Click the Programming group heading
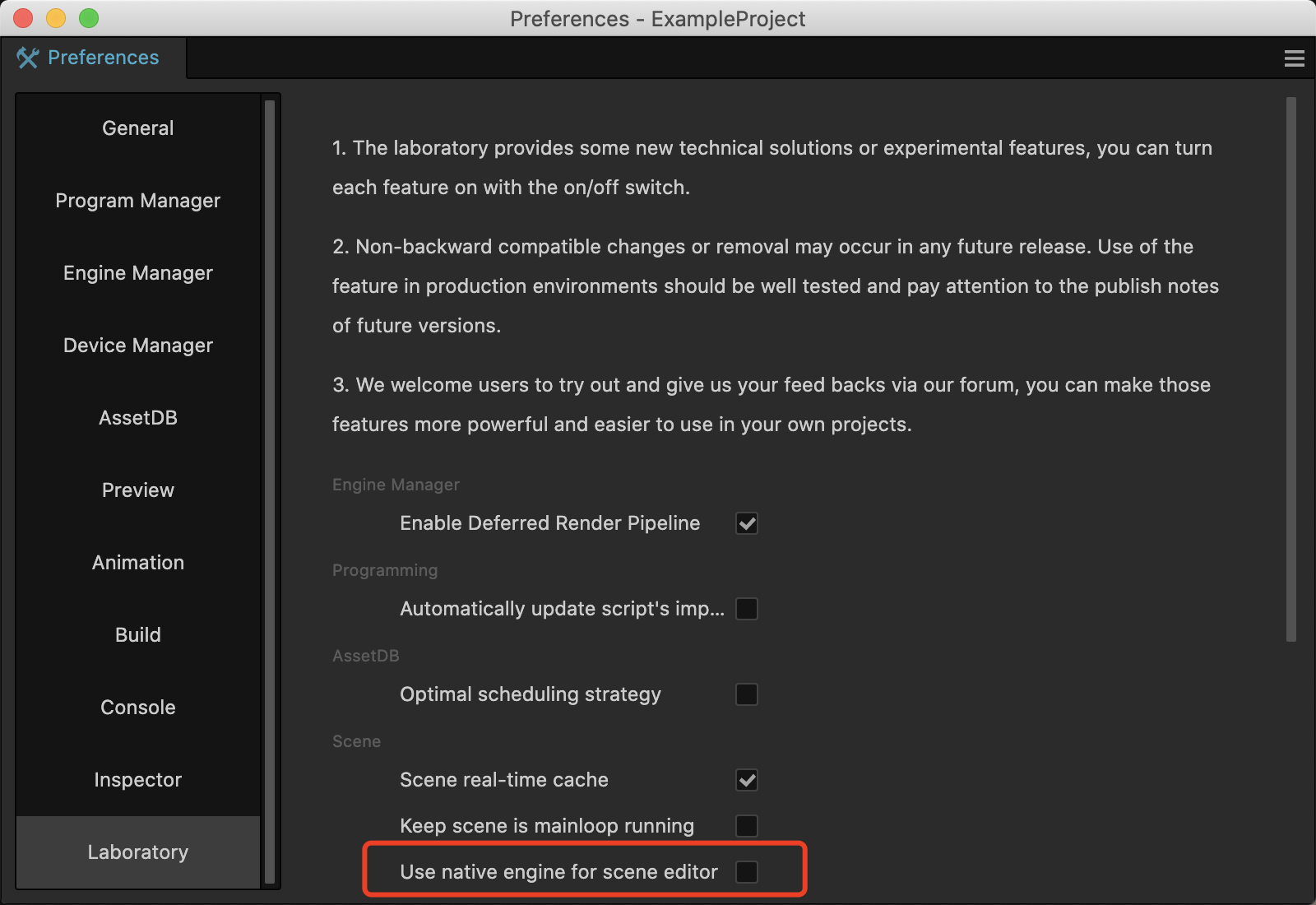This screenshot has height=905, width=1316. 385,570
